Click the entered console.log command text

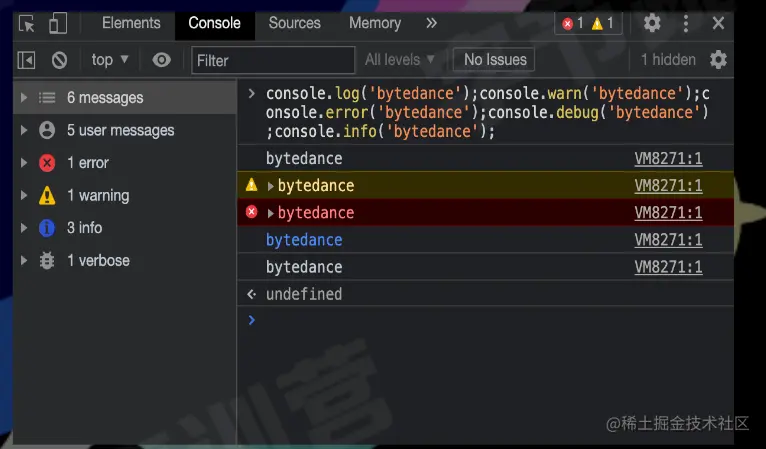pos(488,112)
